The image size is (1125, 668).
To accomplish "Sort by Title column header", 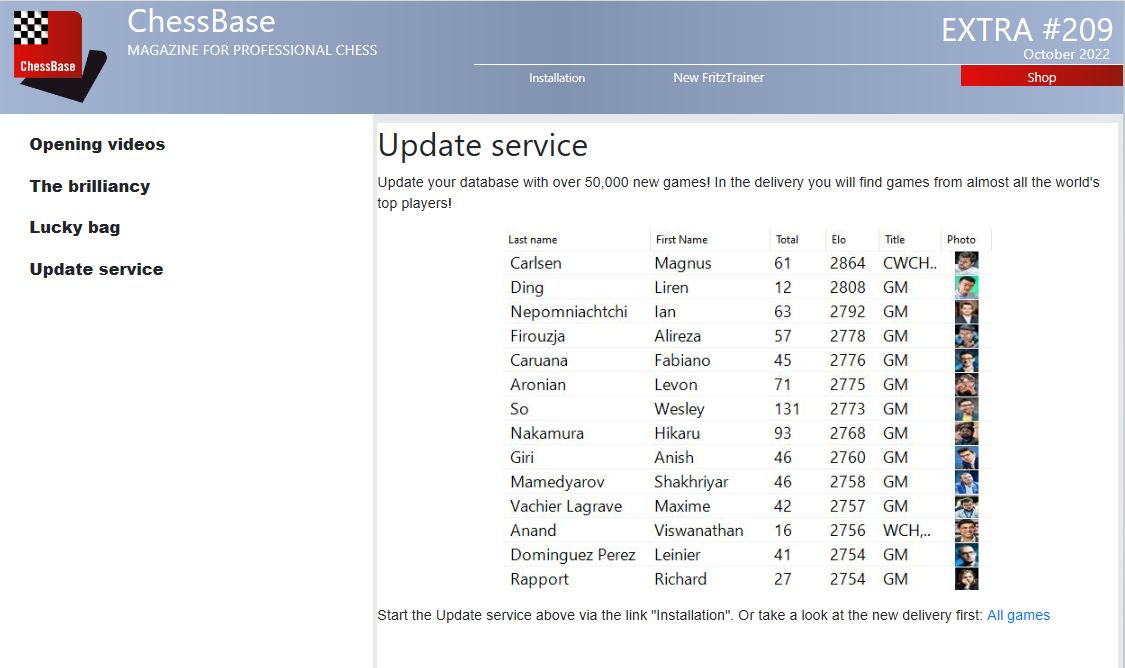I will (895, 240).
